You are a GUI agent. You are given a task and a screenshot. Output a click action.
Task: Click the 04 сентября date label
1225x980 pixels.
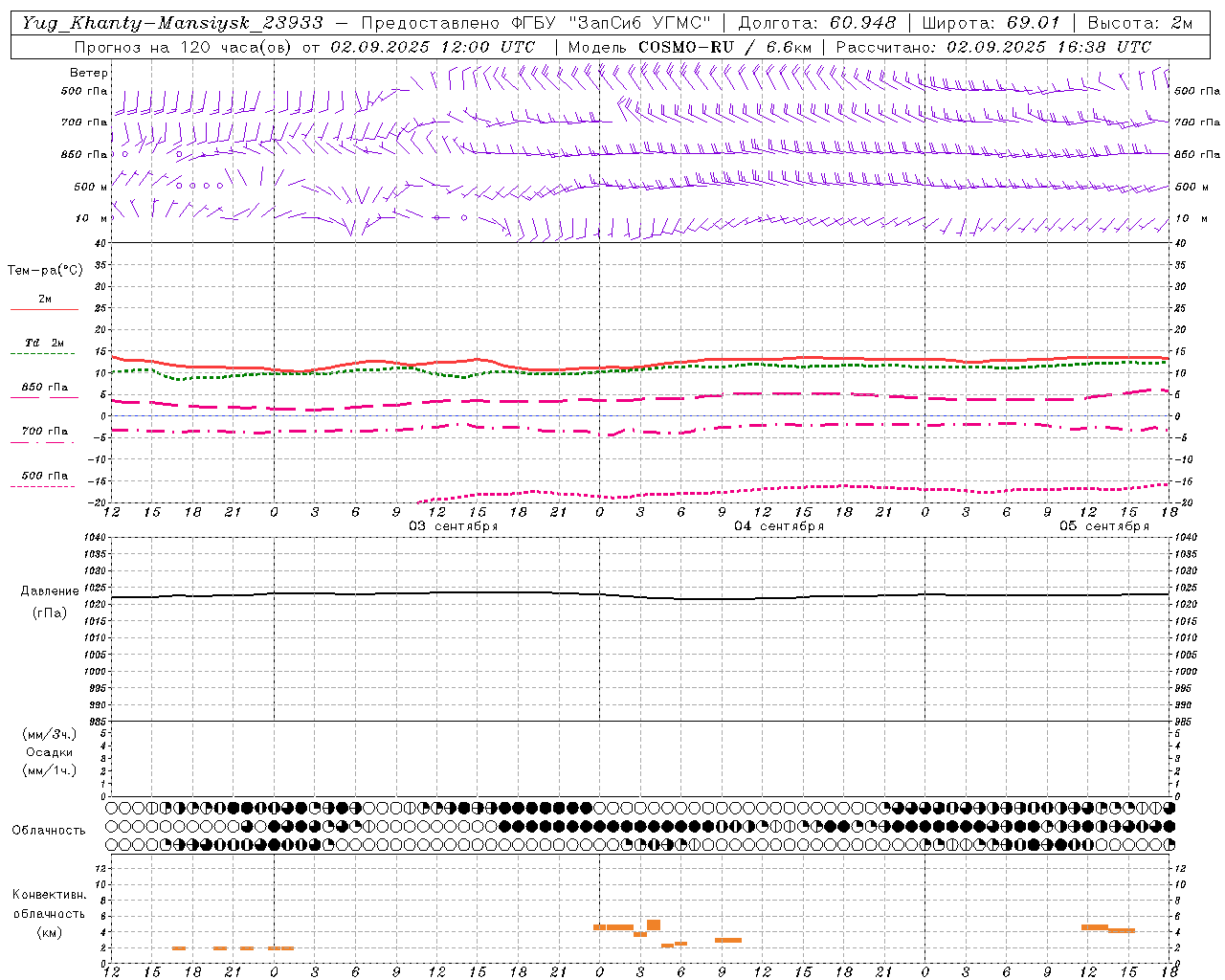(779, 526)
